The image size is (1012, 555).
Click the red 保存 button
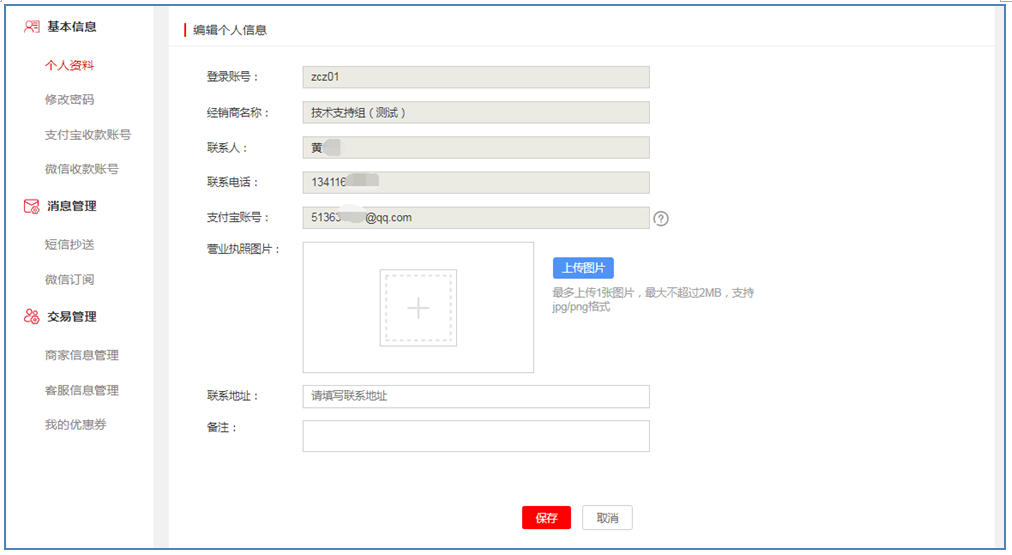pos(547,518)
